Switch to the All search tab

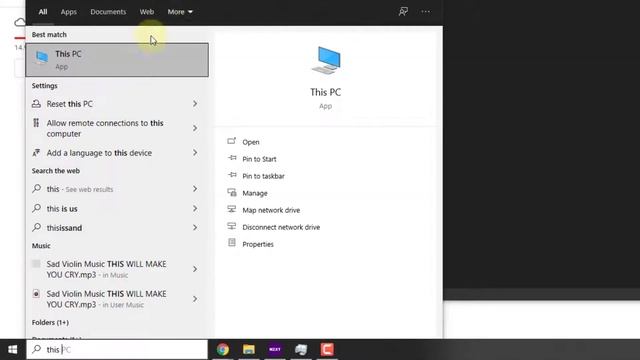click(x=43, y=12)
